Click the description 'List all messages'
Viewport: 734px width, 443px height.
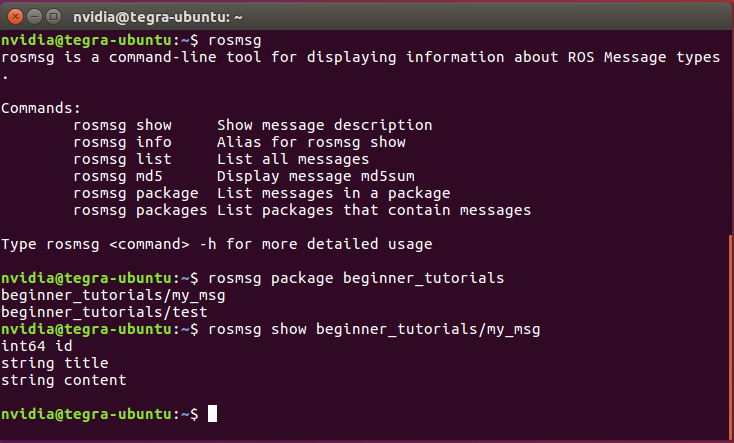(x=293, y=159)
